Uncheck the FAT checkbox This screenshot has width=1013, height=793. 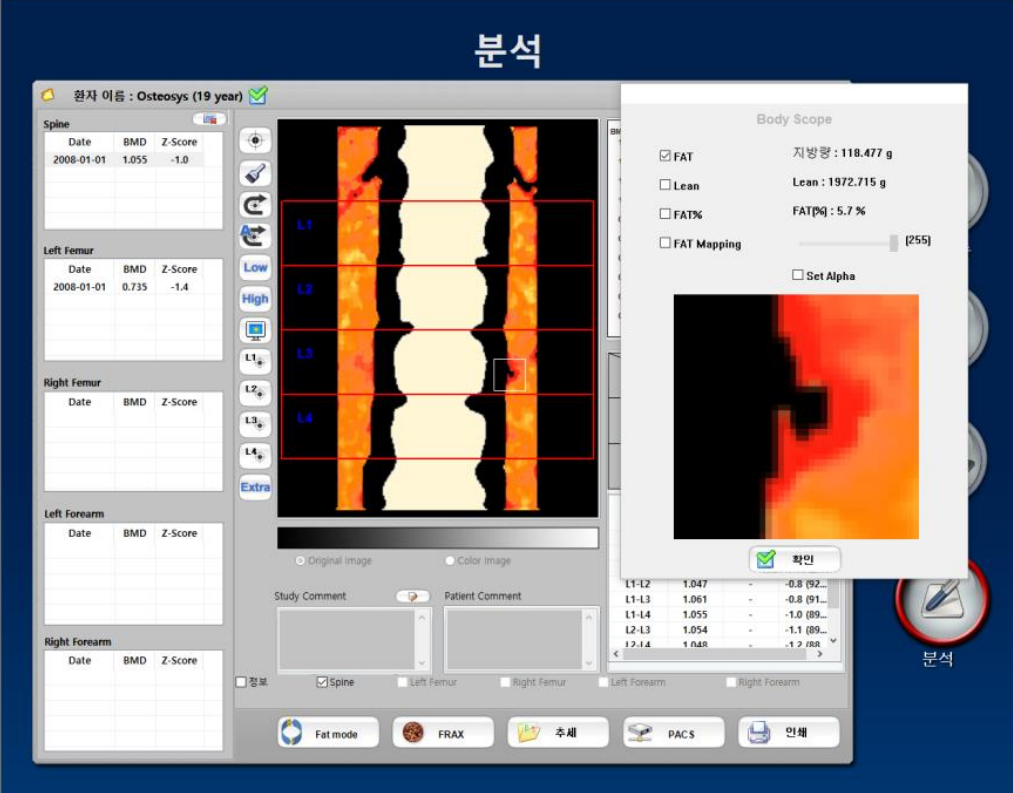665,156
